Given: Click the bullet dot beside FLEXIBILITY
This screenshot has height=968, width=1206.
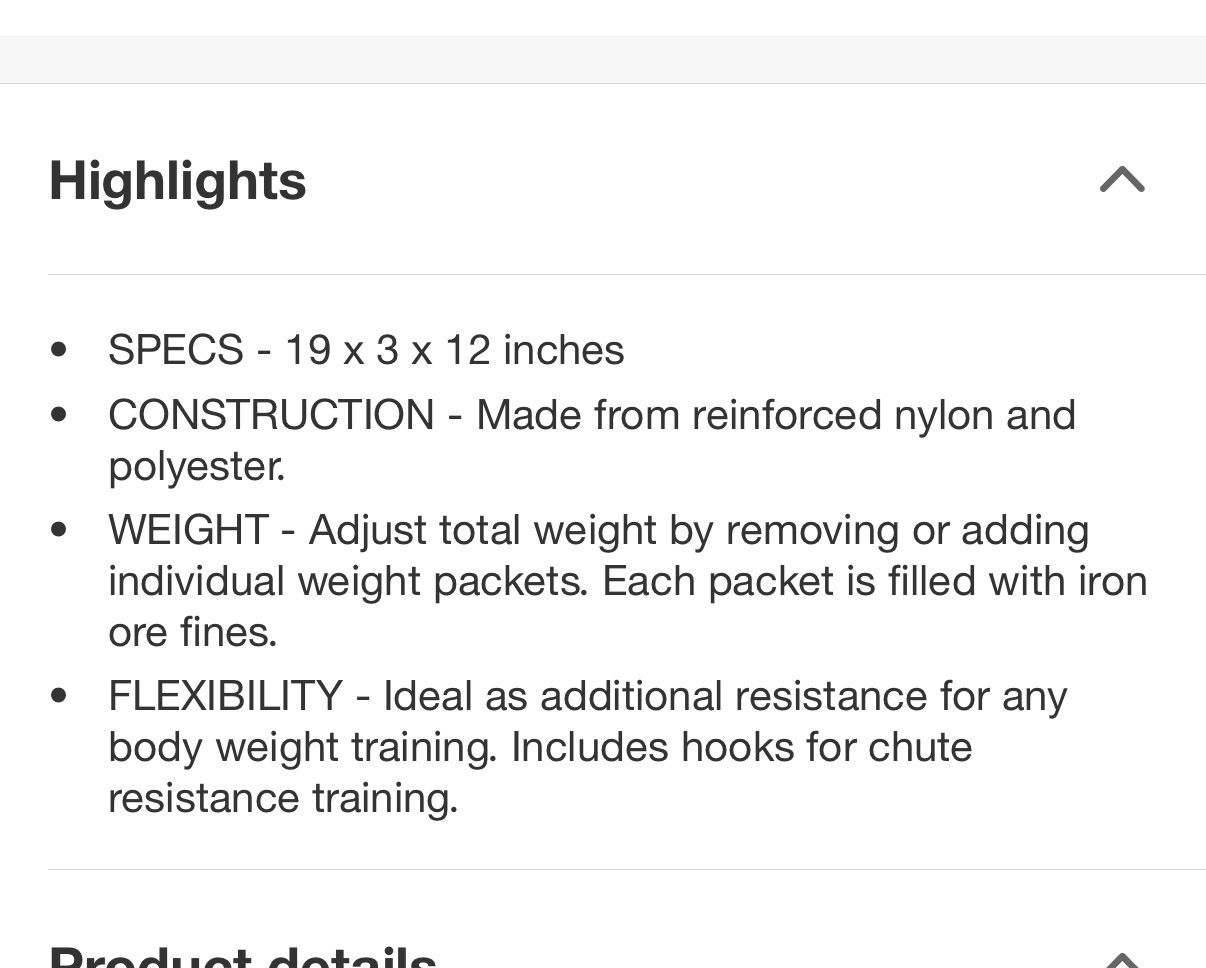Looking at the screenshot, I should click(x=59, y=696).
